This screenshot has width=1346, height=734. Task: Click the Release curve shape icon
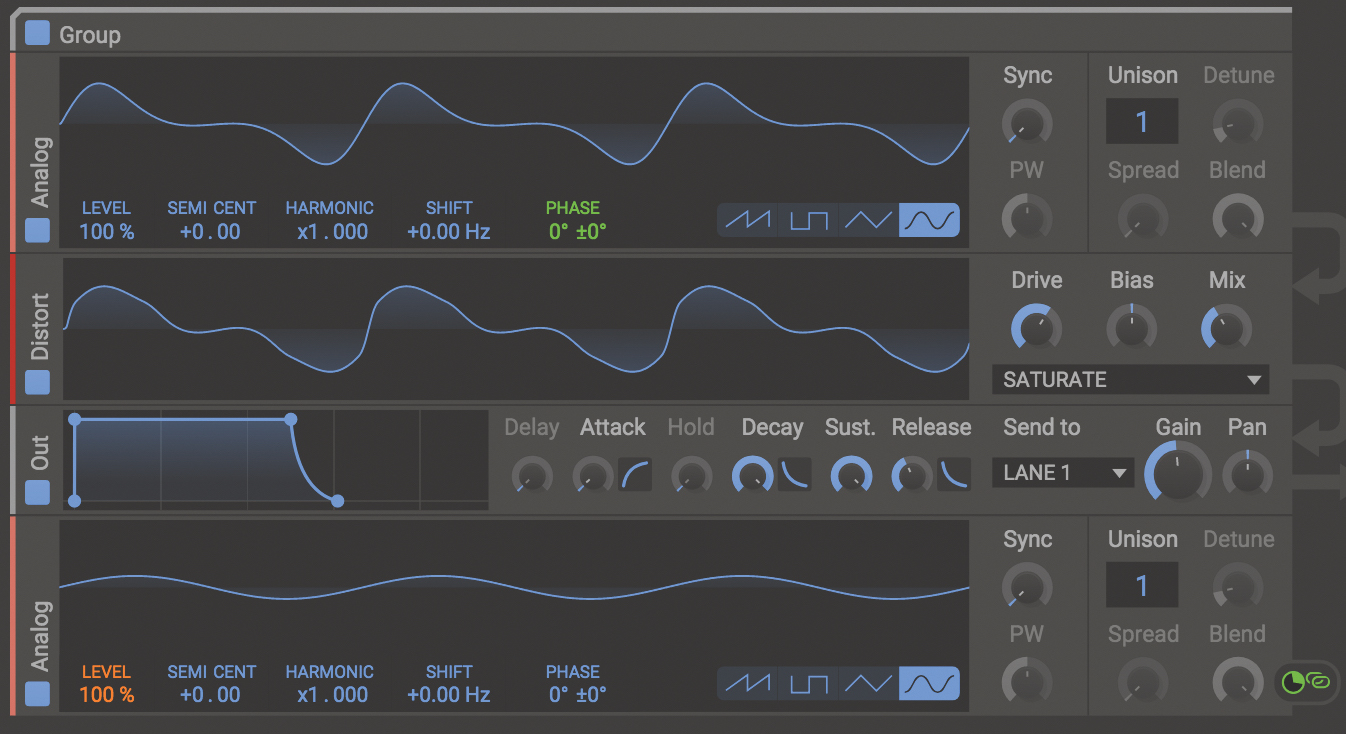pyautogui.click(x=954, y=474)
